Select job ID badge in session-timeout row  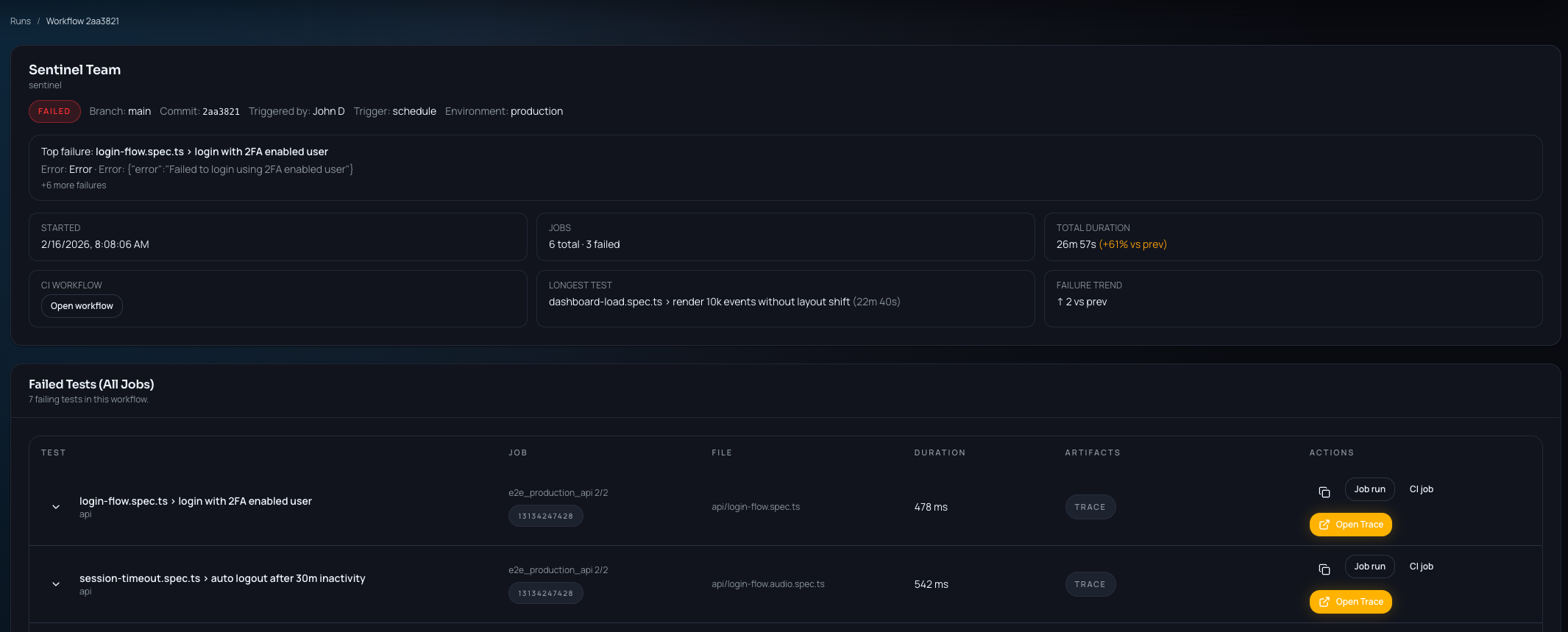pyautogui.click(x=545, y=594)
